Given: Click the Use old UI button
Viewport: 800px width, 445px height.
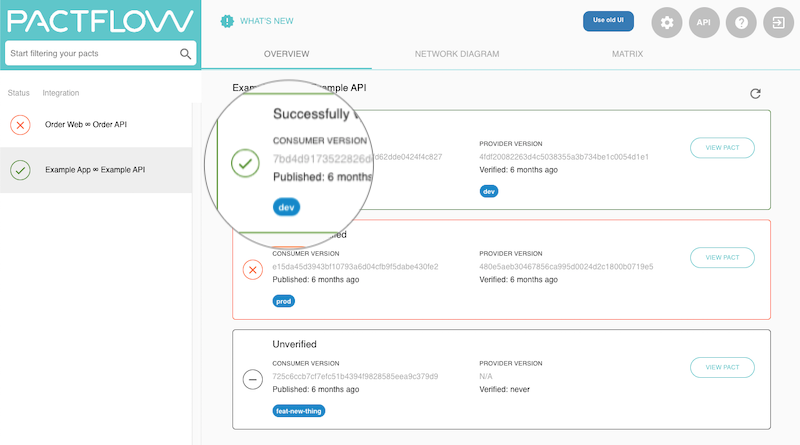Looking at the screenshot, I should (x=608, y=21).
